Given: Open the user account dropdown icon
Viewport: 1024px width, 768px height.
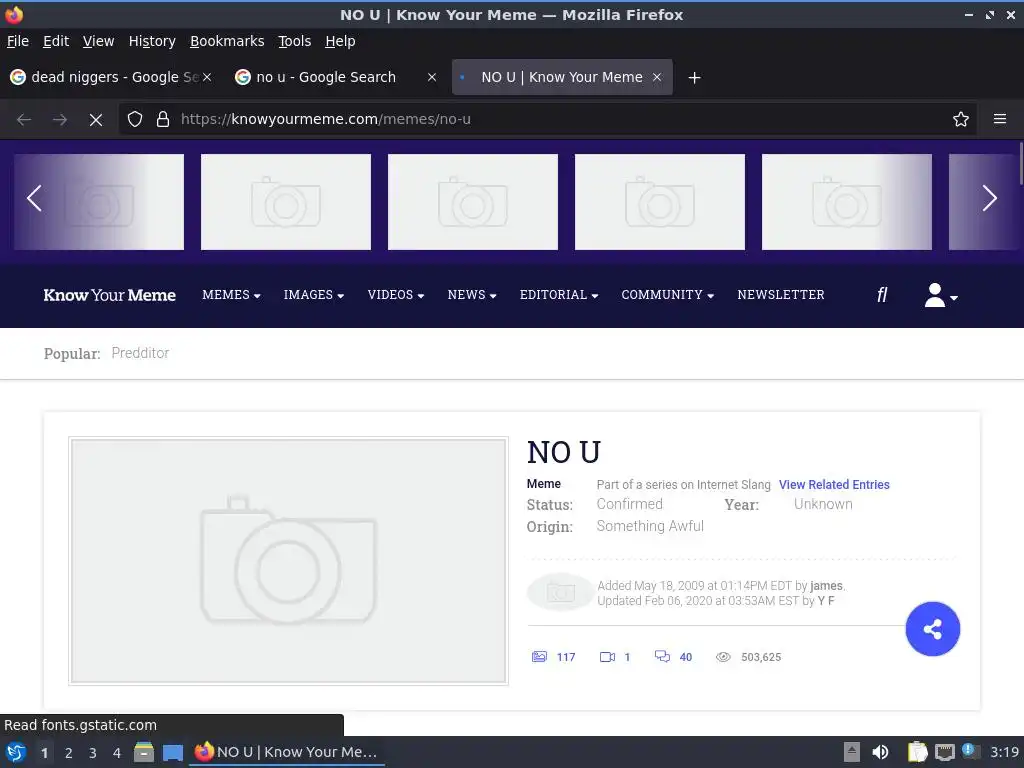Looking at the screenshot, I should tap(940, 295).
